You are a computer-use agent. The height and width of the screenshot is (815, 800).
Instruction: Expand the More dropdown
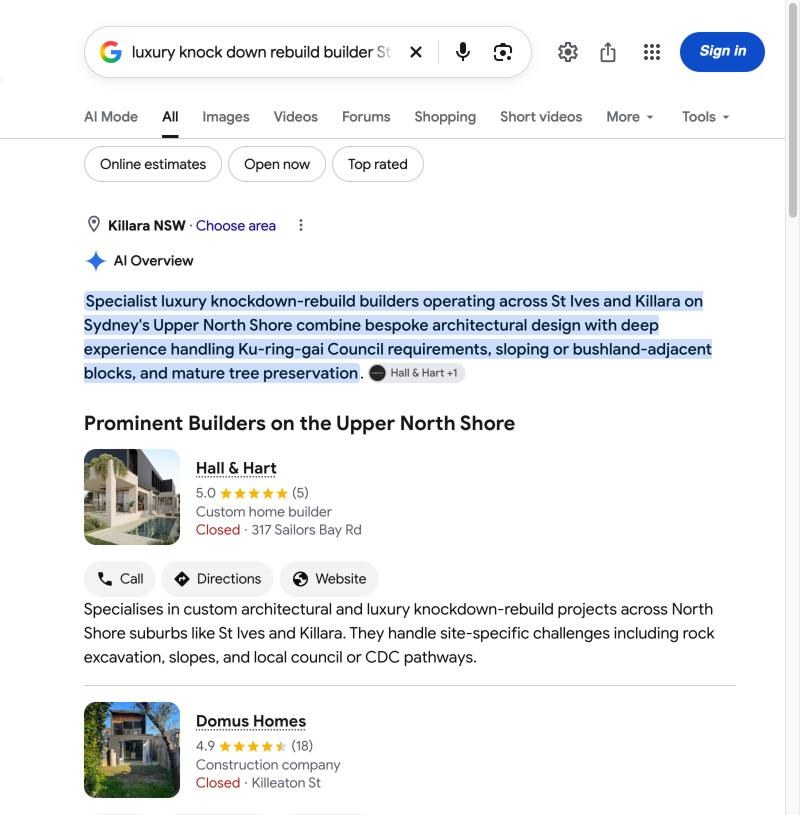tap(629, 116)
